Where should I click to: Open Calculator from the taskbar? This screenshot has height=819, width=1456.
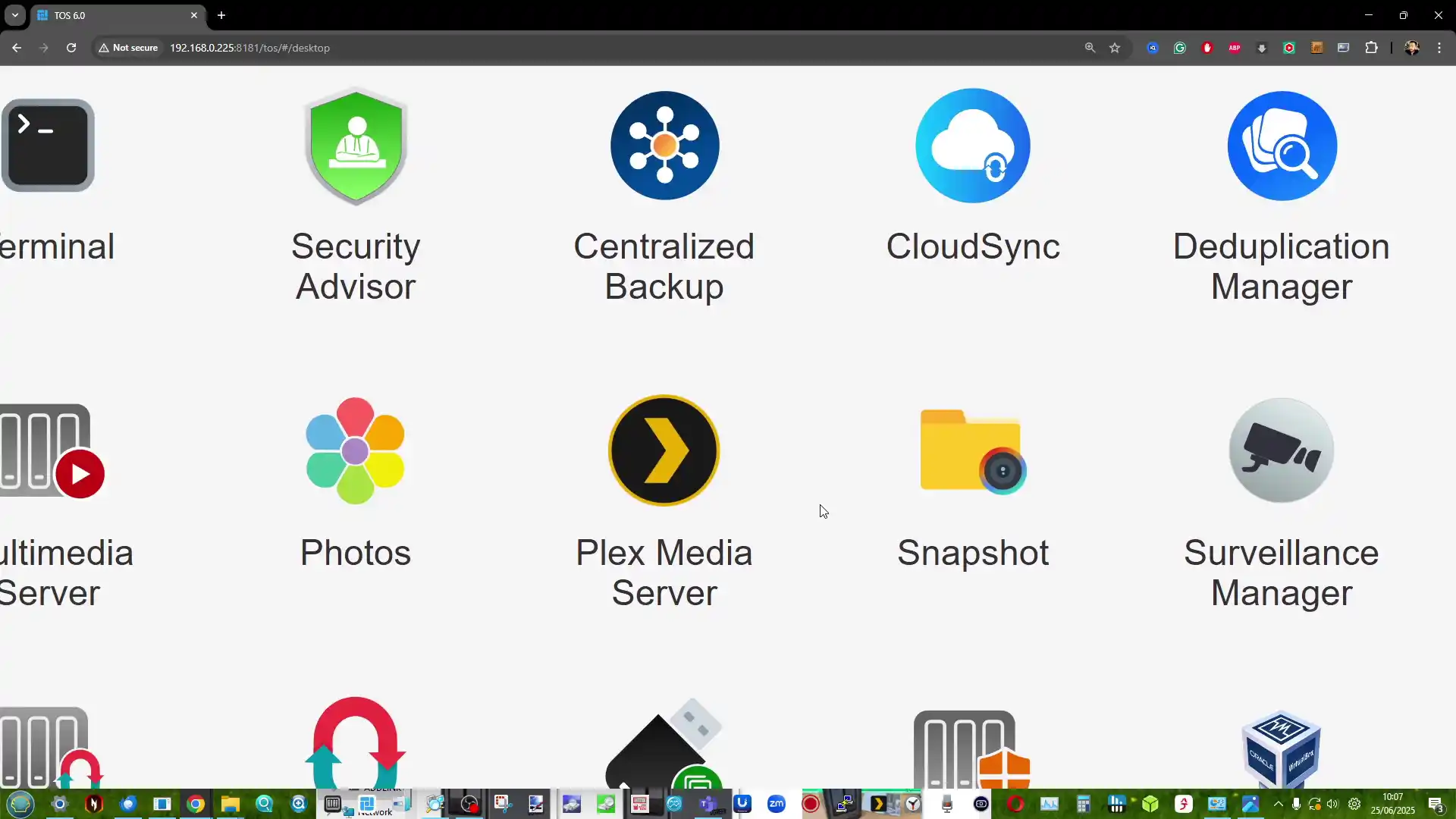pos(1083,804)
